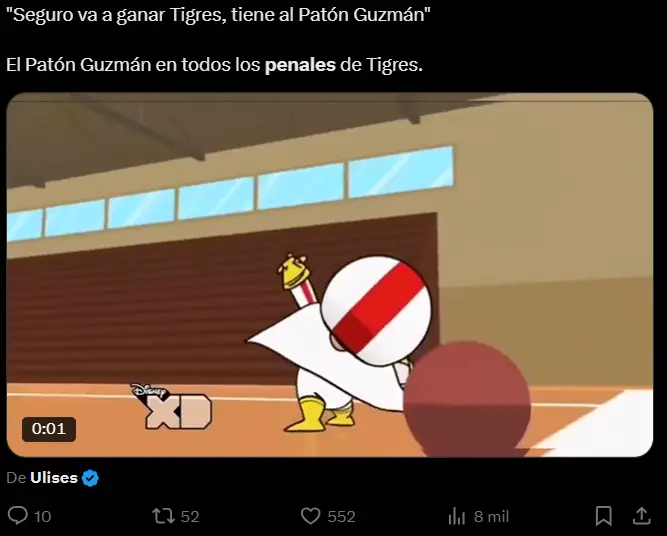The width and height of the screenshot is (667, 536).
Task: Click the blue verified badge next to Ulises
Action: click(x=90, y=478)
